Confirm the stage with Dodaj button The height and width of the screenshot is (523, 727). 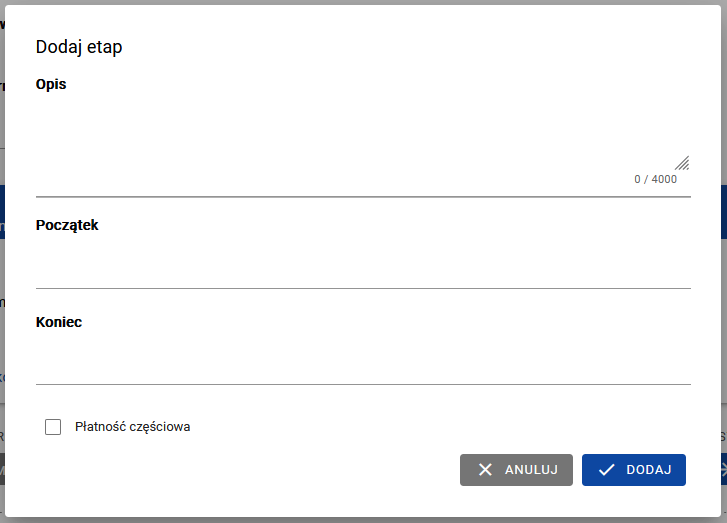point(634,470)
